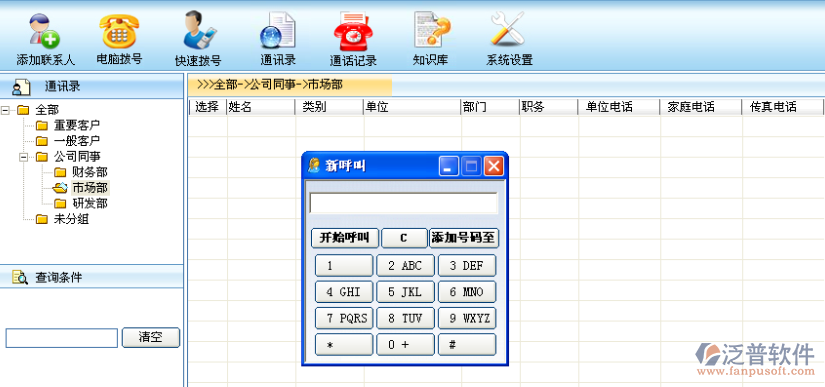Open the 知识库 knowledge base icon
The width and height of the screenshot is (825, 387).
[431, 29]
